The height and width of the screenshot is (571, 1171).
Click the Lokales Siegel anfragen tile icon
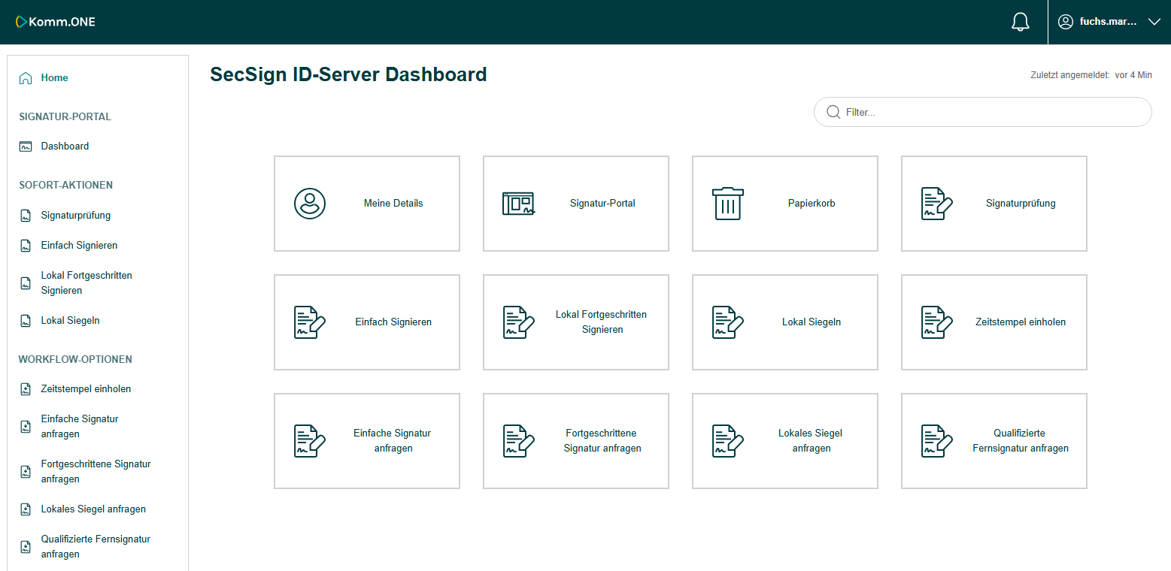click(x=727, y=440)
